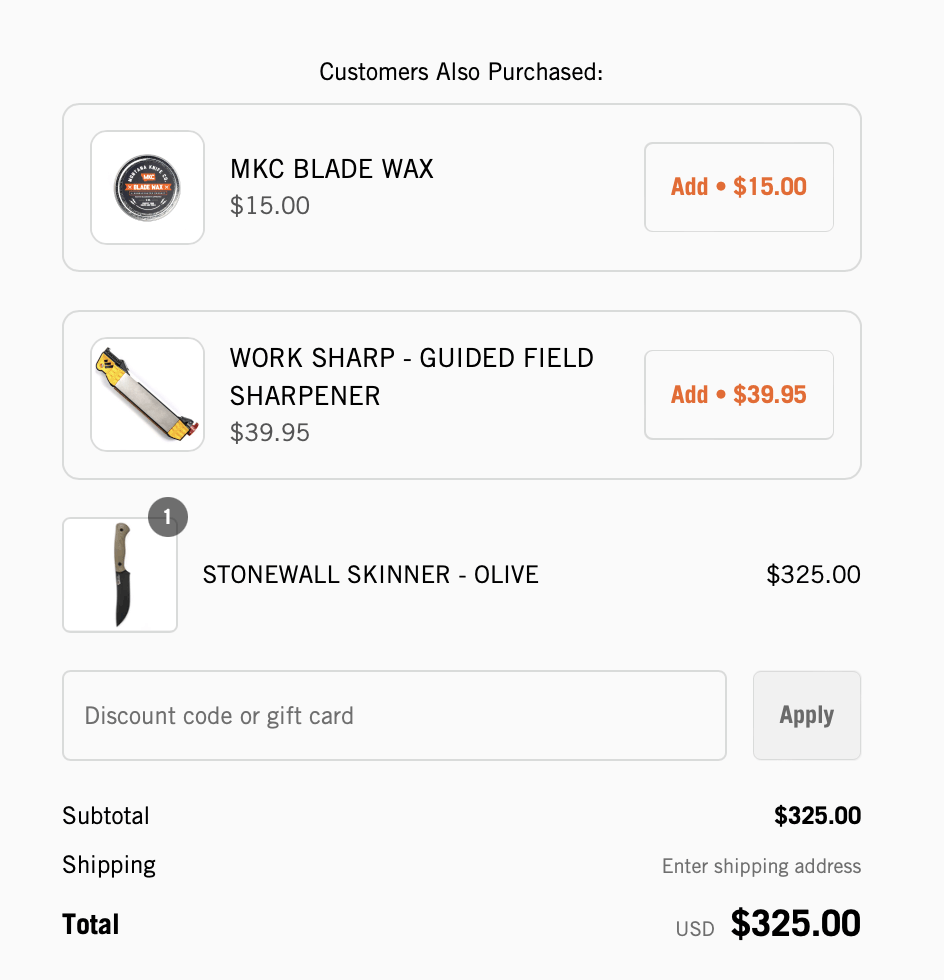The width and height of the screenshot is (944, 980).
Task: Click the bold Subtotal amount
Action: (817, 816)
